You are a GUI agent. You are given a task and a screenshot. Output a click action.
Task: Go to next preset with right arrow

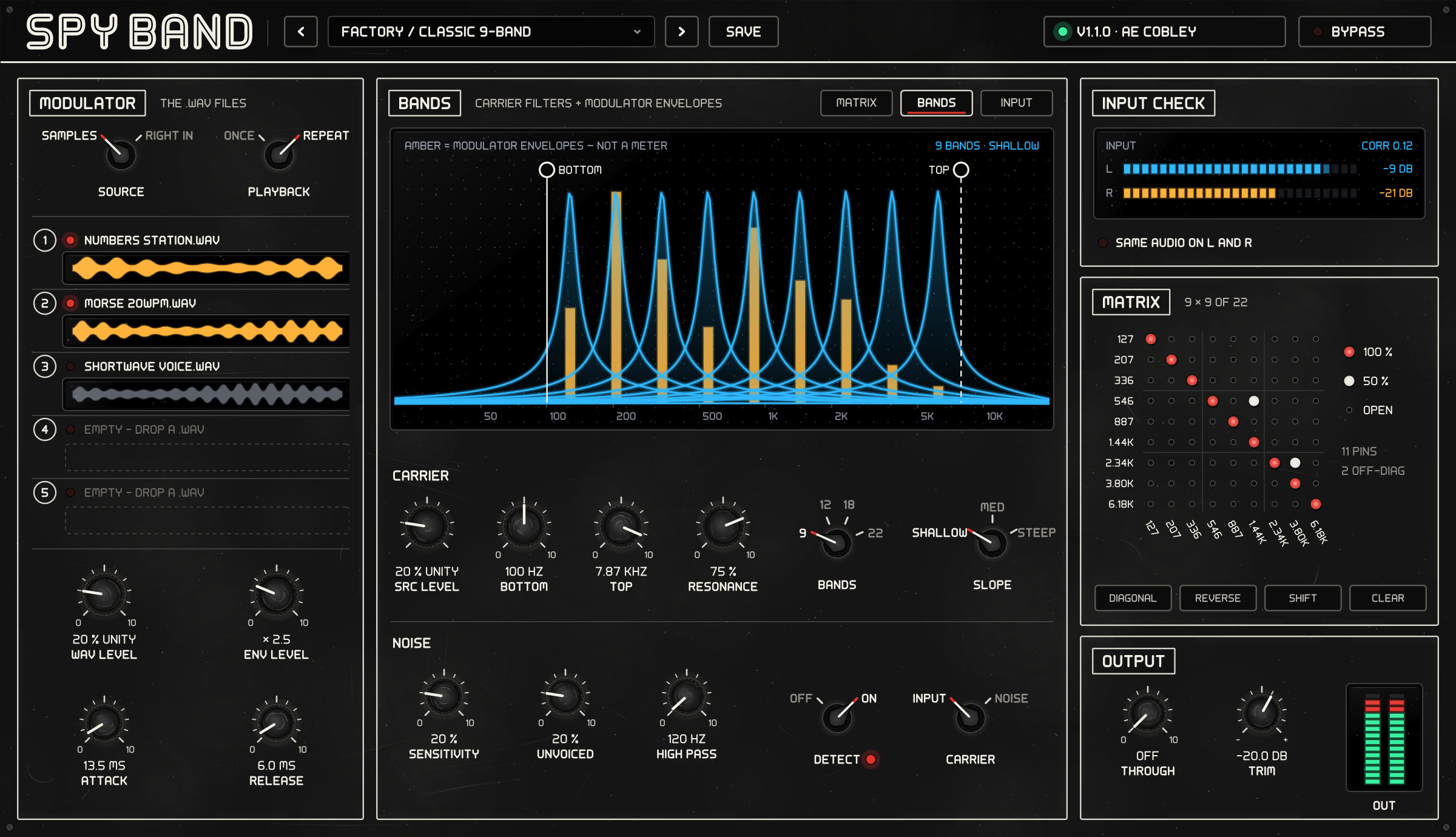coord(681,32)
